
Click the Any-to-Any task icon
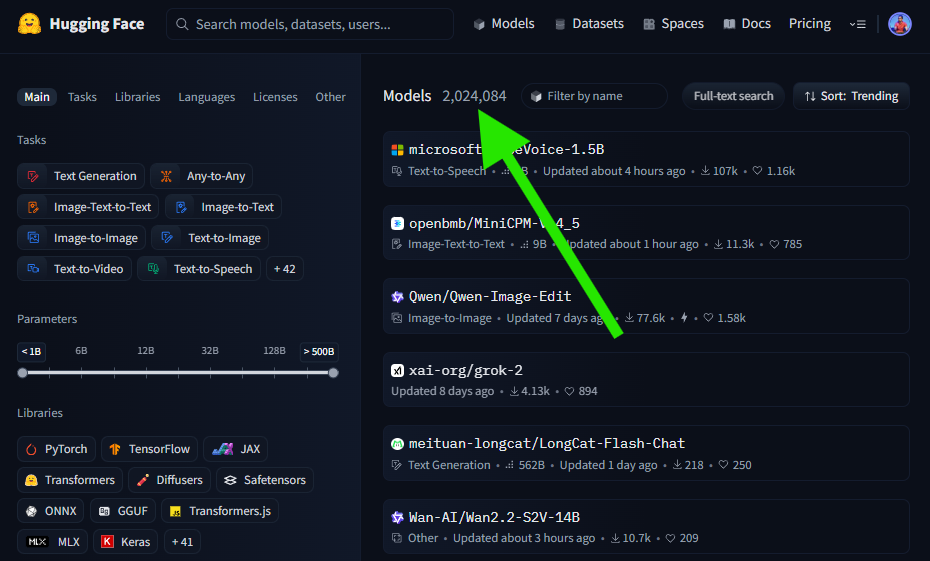(166, 176)
